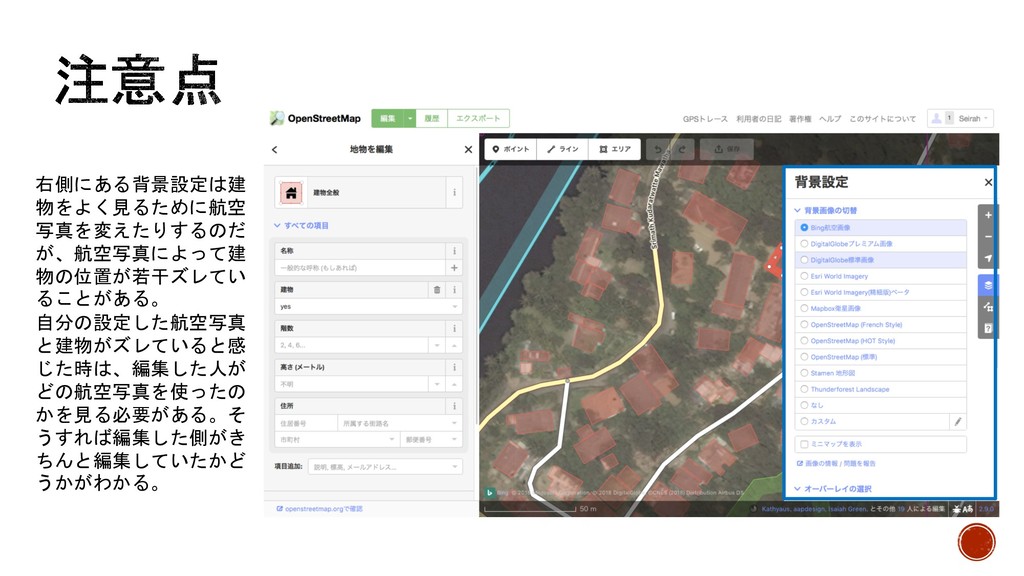Select Stamen 地形図 background

click(881, 373)
